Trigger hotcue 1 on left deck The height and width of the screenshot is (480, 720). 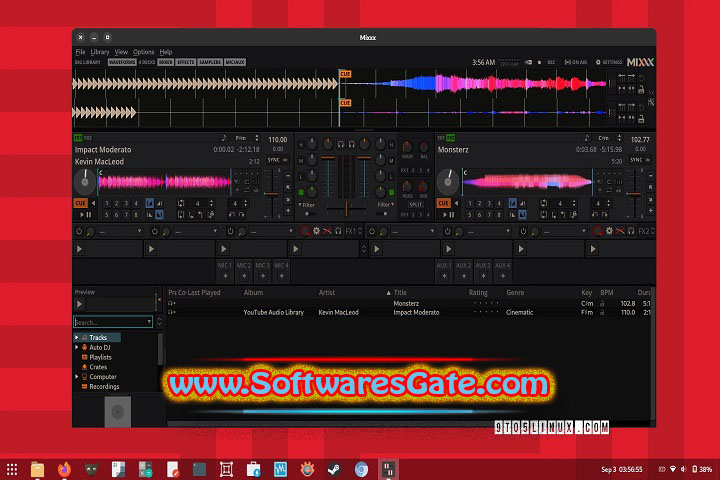[x=107, y=203]
